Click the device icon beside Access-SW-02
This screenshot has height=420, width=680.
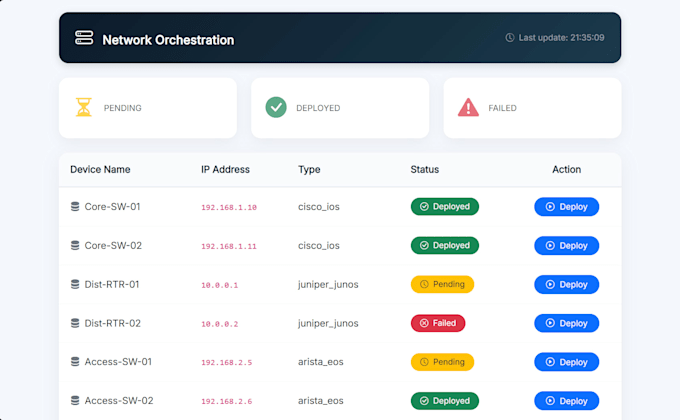tap(75, 400)
